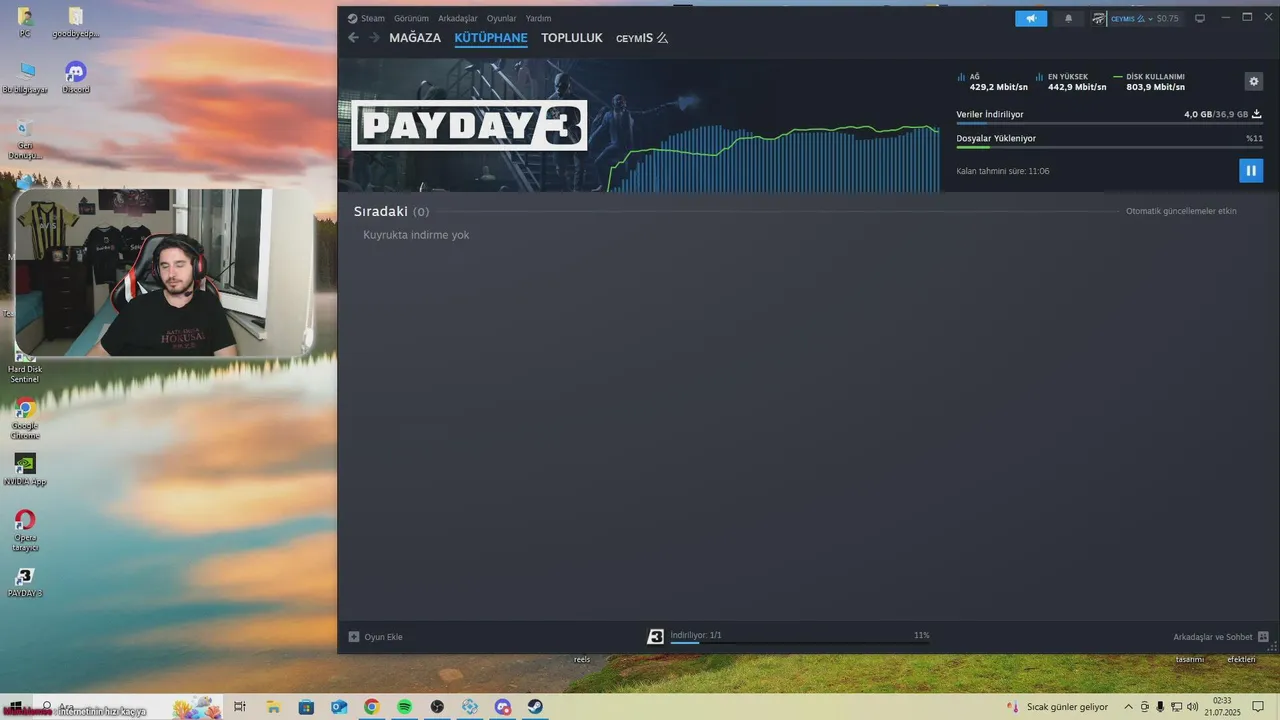Open the TOPLULUK tab
The image size is (1280, 720).
click(572, 38)
